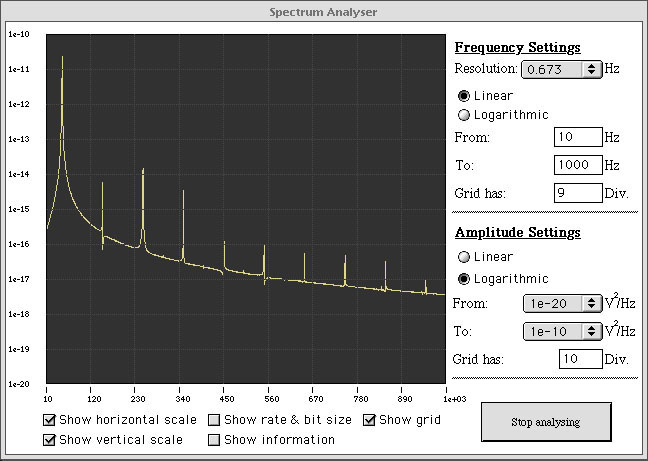The height and width of the screenshot is (461, 648).
Task: Click the frequency From field showing 10
Action: 578,137
